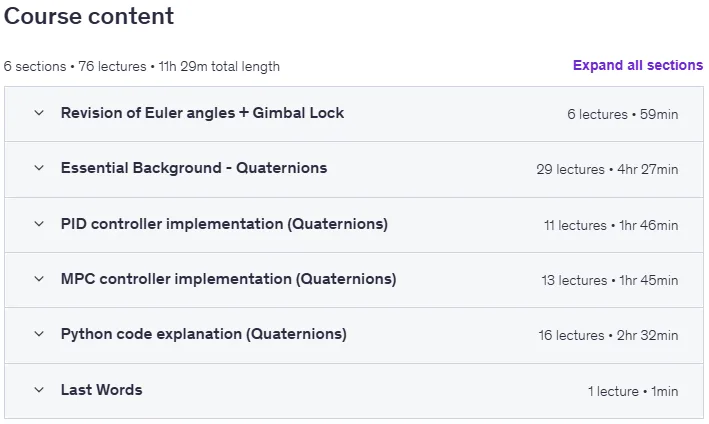Open Revision of Euler angles + Gimbal Lock title
Screen dimensions: 709x424
[x=203, y=113]
